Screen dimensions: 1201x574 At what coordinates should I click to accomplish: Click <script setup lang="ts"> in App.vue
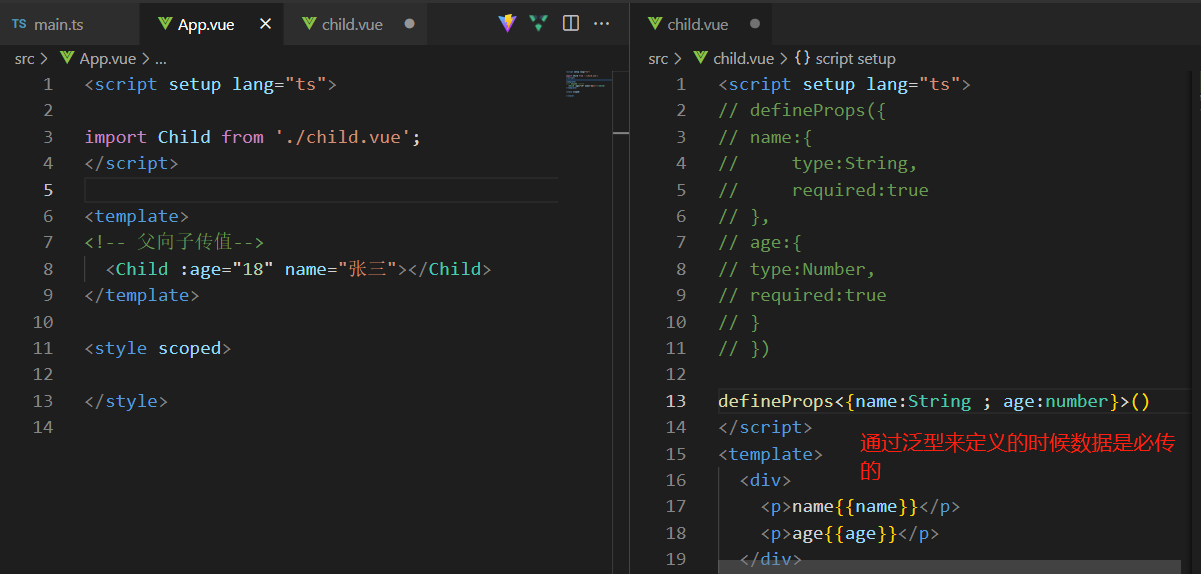tap(211, 84)
